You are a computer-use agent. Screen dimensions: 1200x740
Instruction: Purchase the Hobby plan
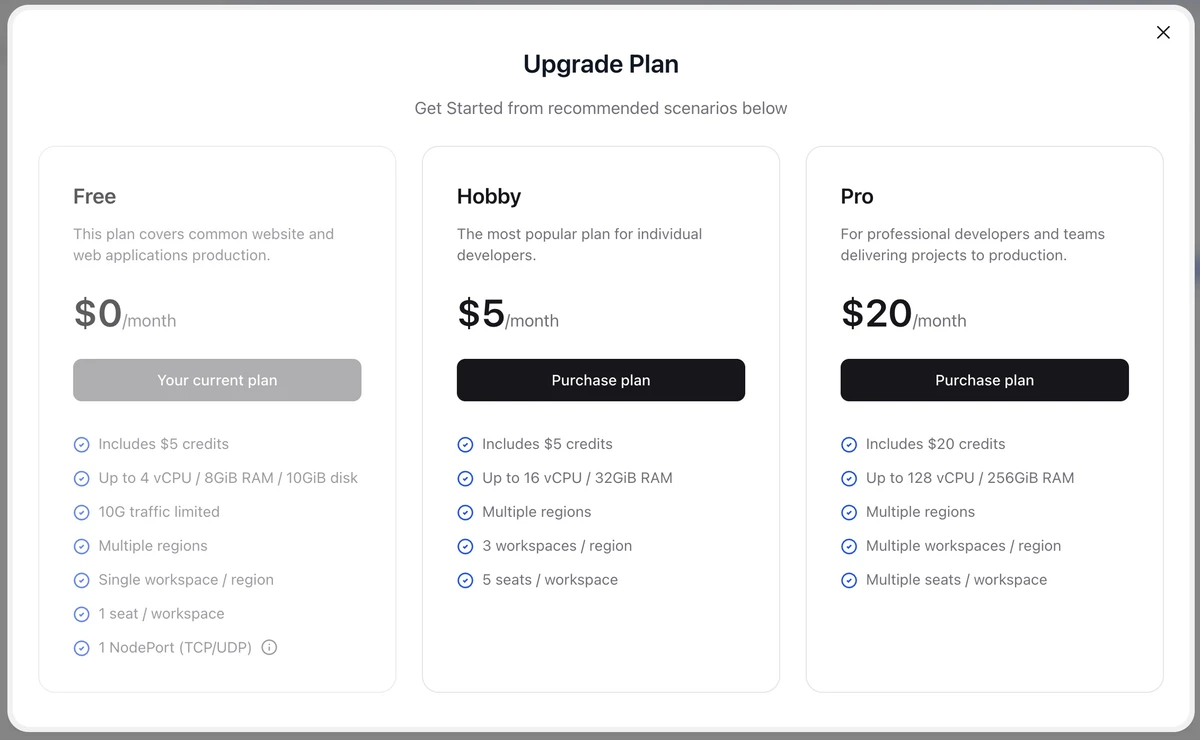(x=601, y=380)
